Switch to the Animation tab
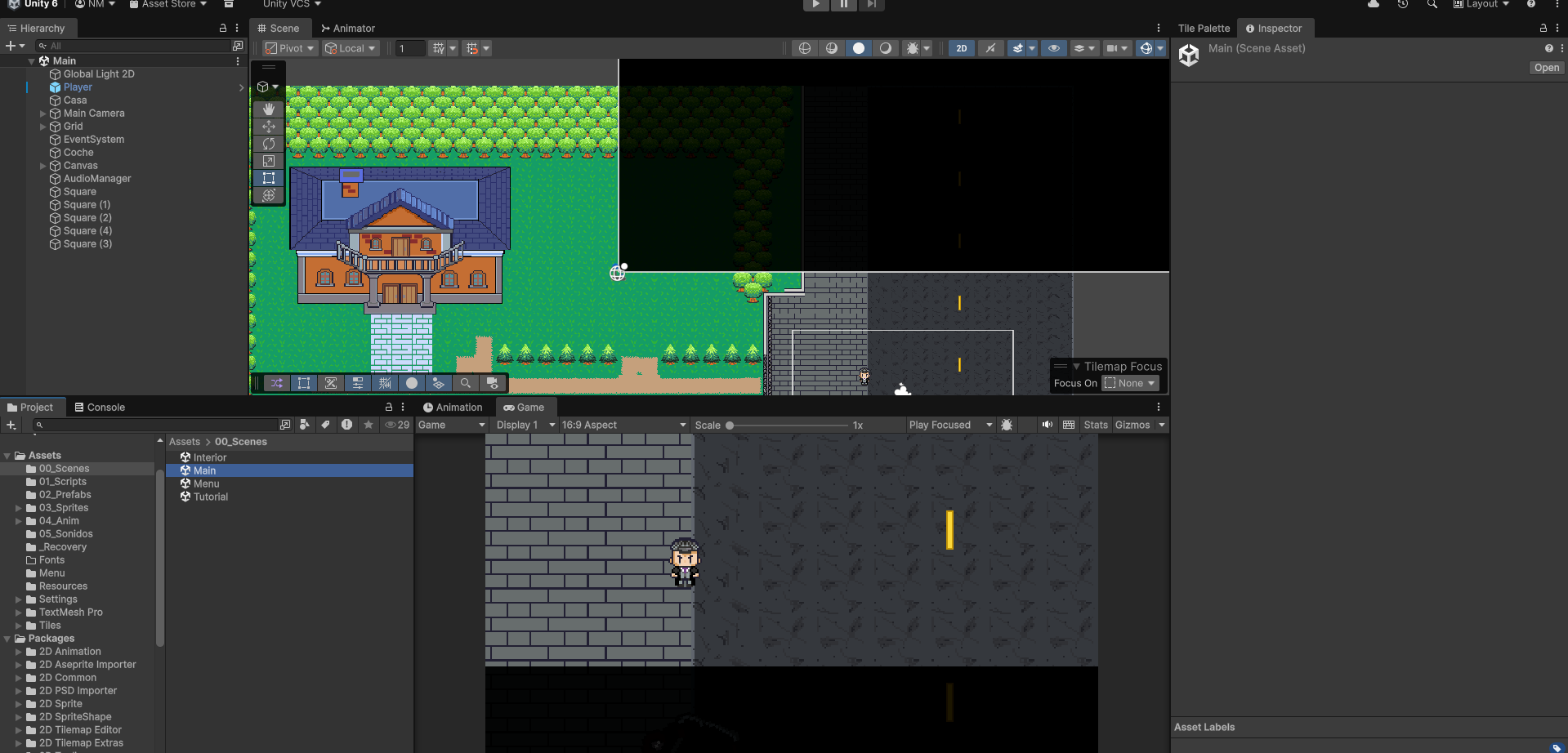The height and width of the screenshot is (753, 1568). [x=453, y=407]
